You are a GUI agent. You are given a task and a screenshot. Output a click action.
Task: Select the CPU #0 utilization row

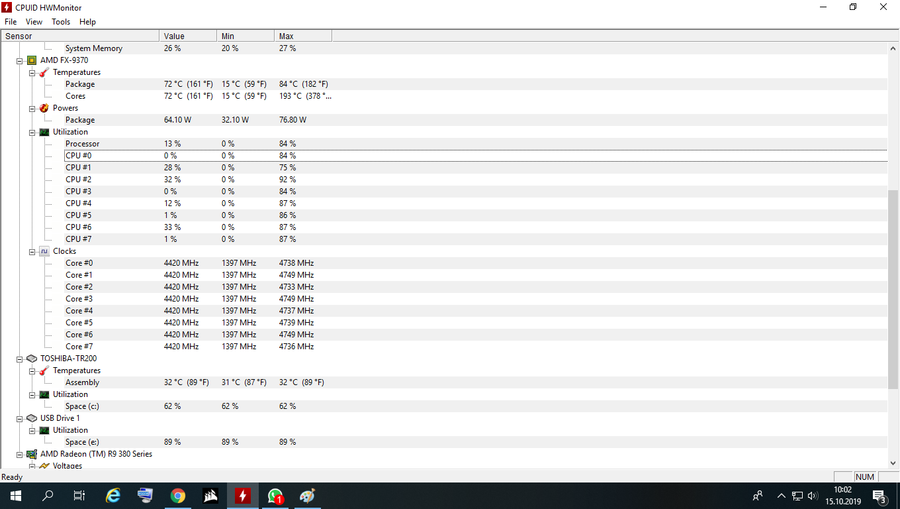(476, 156)
